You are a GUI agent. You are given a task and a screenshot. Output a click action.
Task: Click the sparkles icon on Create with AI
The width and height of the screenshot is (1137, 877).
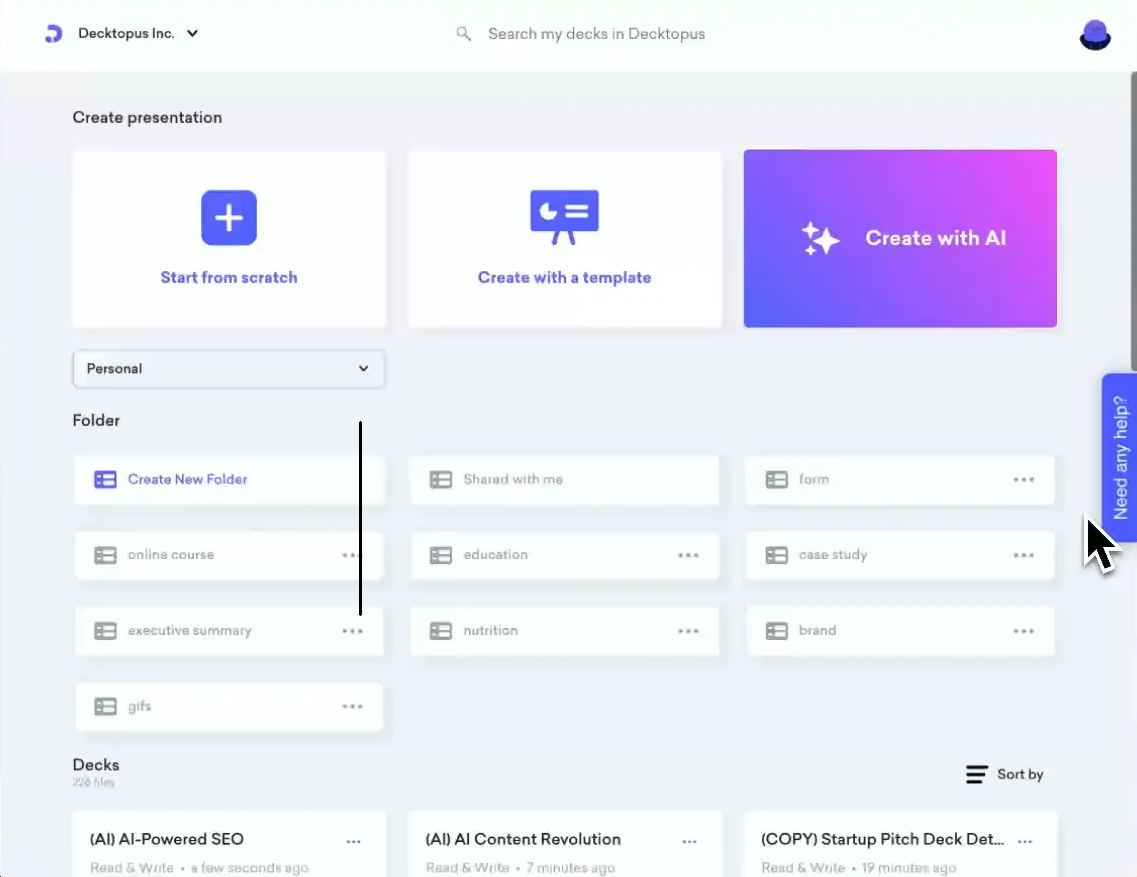(820, 238)
